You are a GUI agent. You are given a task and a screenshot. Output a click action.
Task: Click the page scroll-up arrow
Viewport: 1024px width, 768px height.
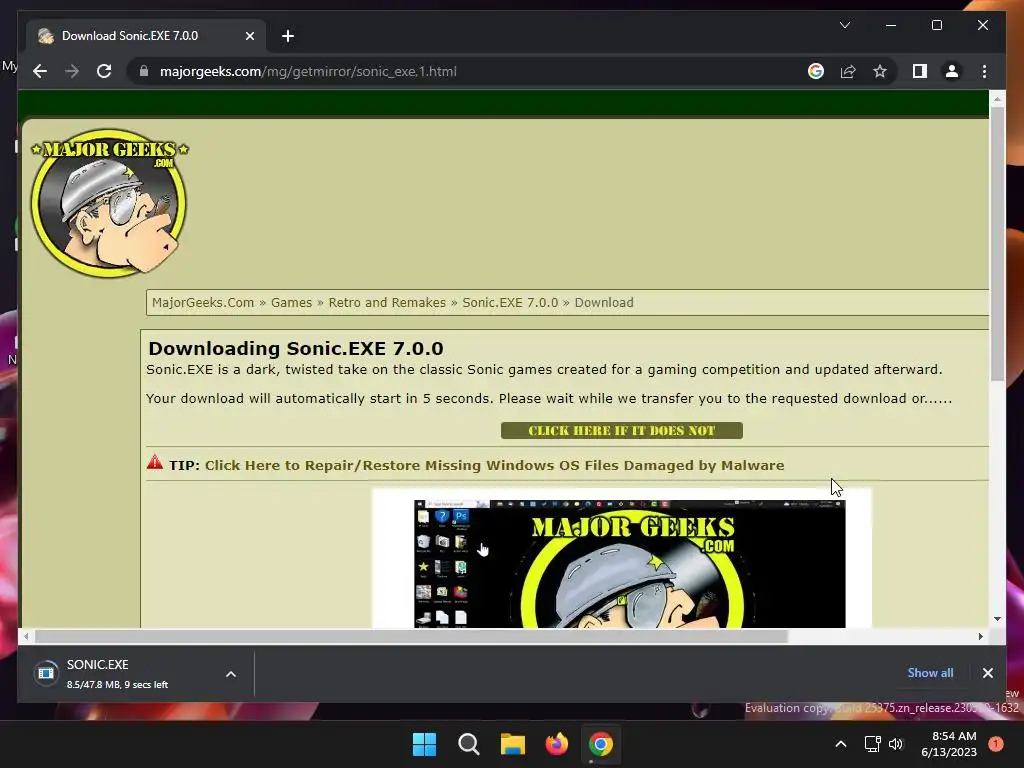(x=997, y=99)
